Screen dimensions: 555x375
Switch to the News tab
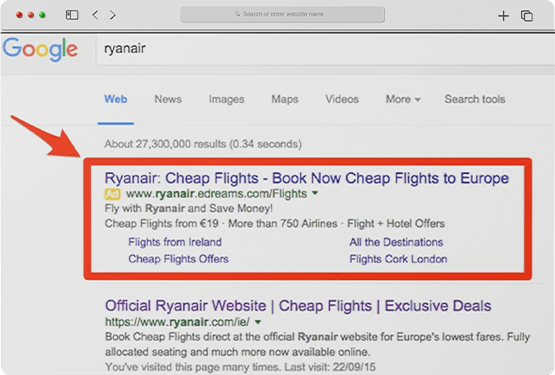[168, 99]
